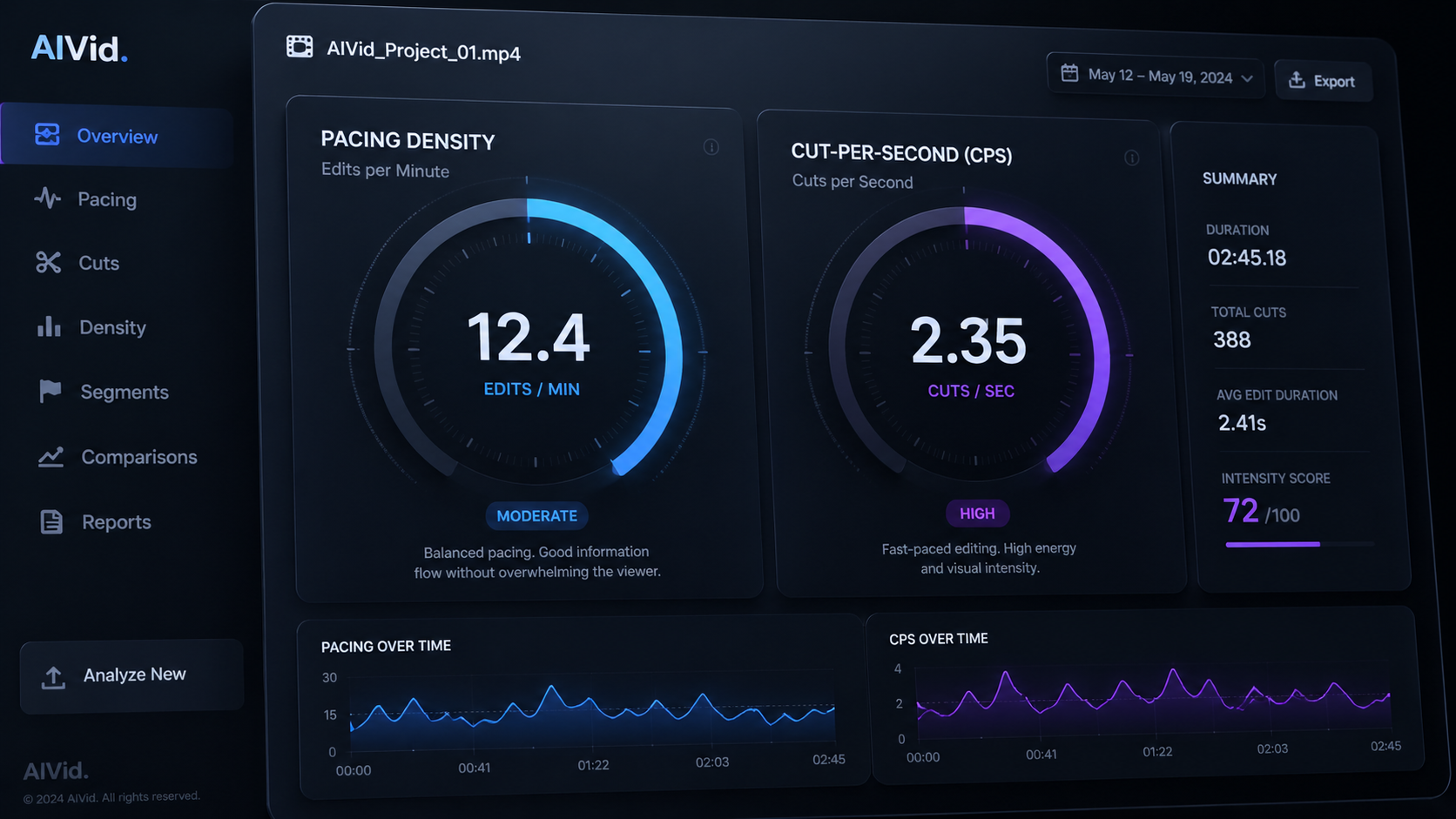Click the Segments flag icon

tap(51, 391)
